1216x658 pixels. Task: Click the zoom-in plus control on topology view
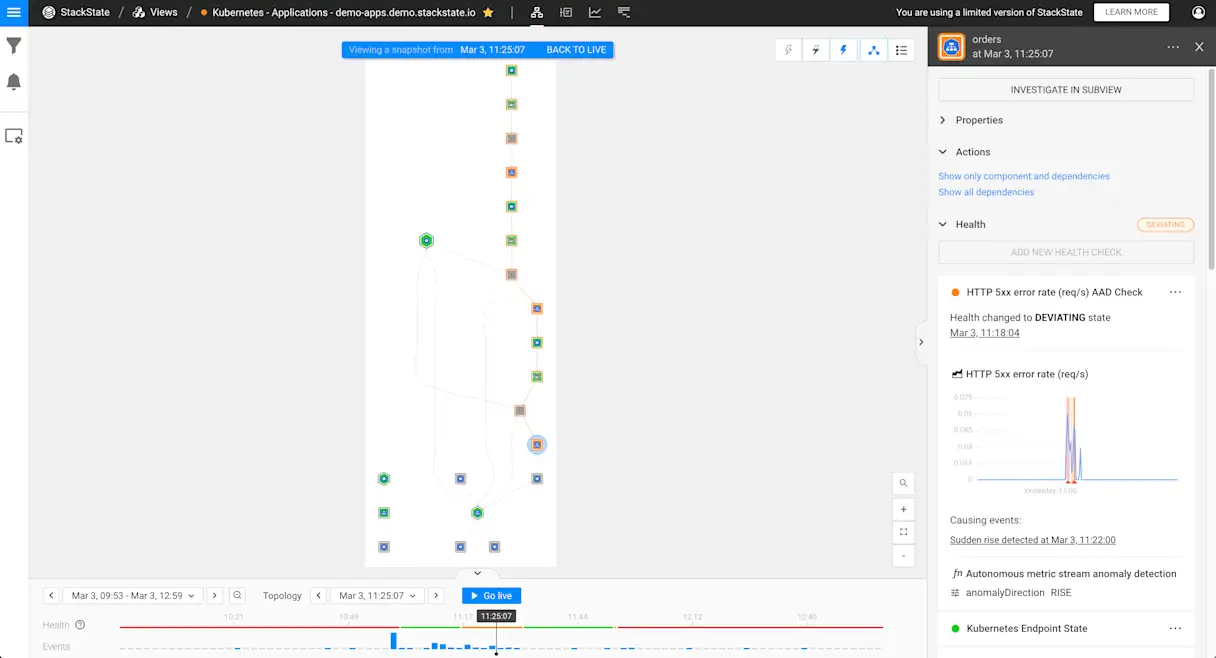coord(903,509)
